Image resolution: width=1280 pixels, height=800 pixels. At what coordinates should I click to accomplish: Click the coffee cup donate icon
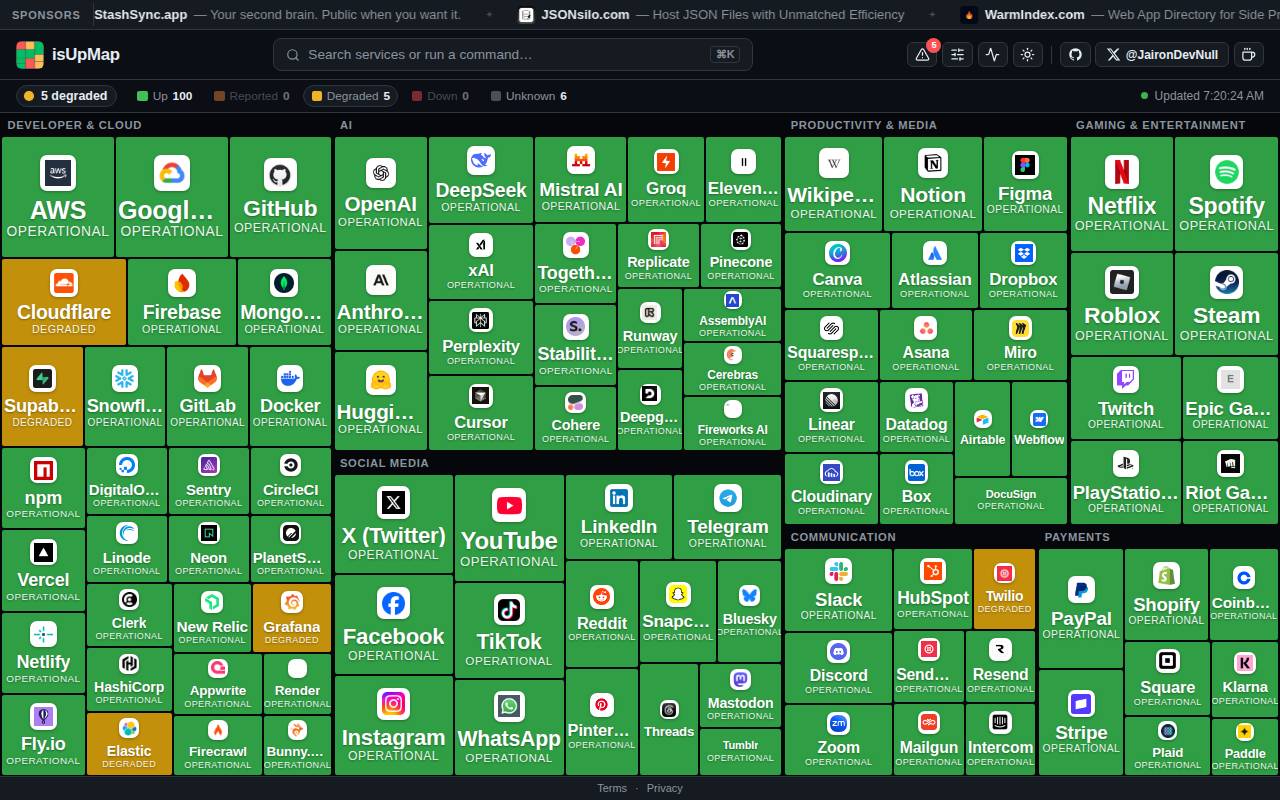tap(1248, 55)
